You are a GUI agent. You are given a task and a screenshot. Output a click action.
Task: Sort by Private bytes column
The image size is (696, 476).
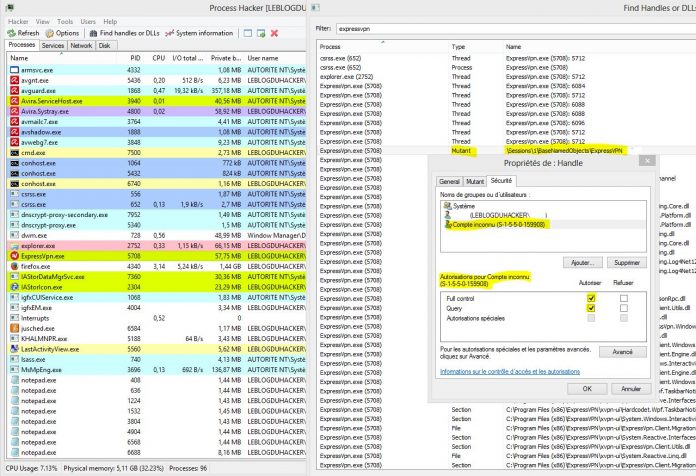[225, 58]
